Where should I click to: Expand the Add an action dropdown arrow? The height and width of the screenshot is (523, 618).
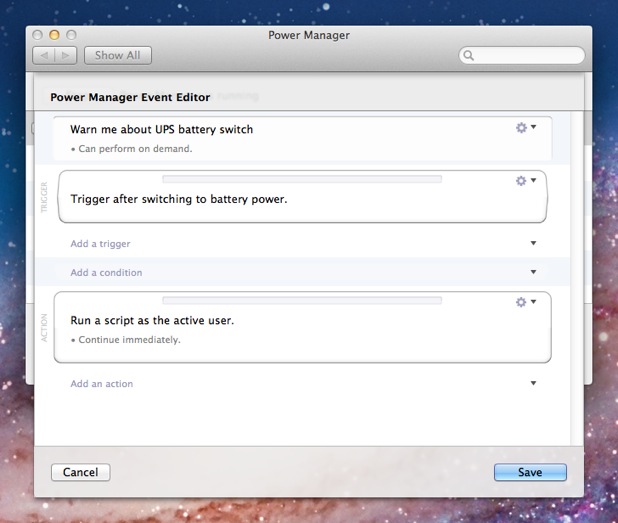(x=533, y=383)
